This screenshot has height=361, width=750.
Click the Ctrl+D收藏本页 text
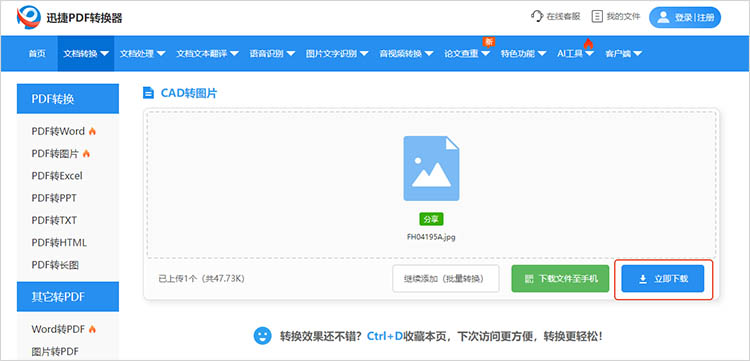tap(408, 336)
